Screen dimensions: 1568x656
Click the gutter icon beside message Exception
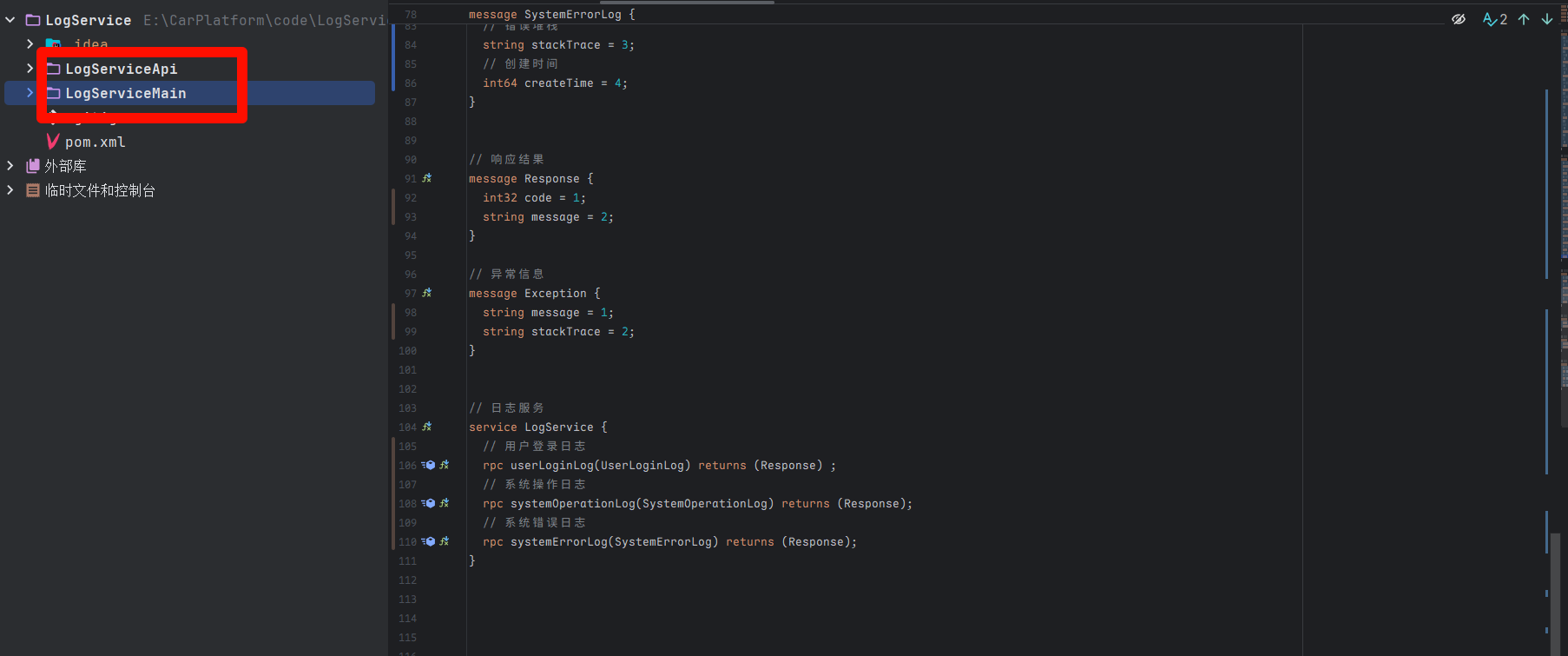click(426, 293)
